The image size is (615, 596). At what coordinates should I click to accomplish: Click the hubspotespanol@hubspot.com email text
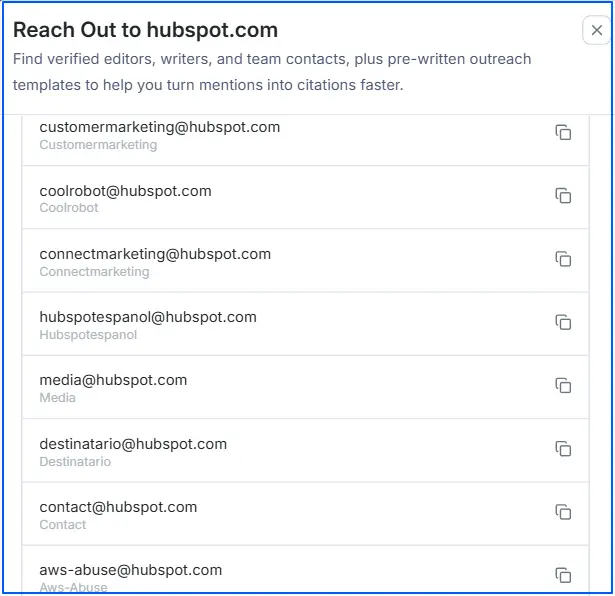(148, 317)
